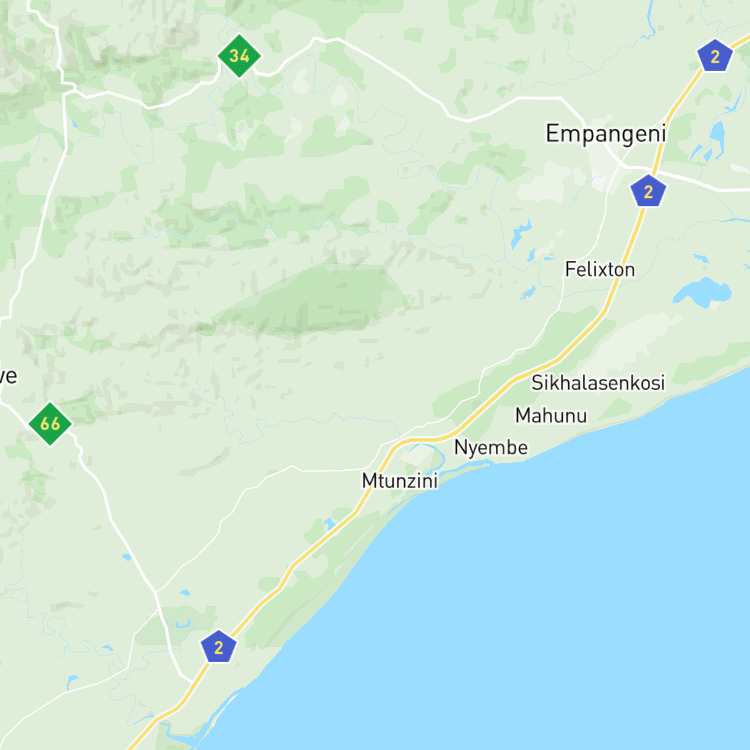Click the cut-off 've' label near route 66
The image size is (750, 750).
point(8,376)
